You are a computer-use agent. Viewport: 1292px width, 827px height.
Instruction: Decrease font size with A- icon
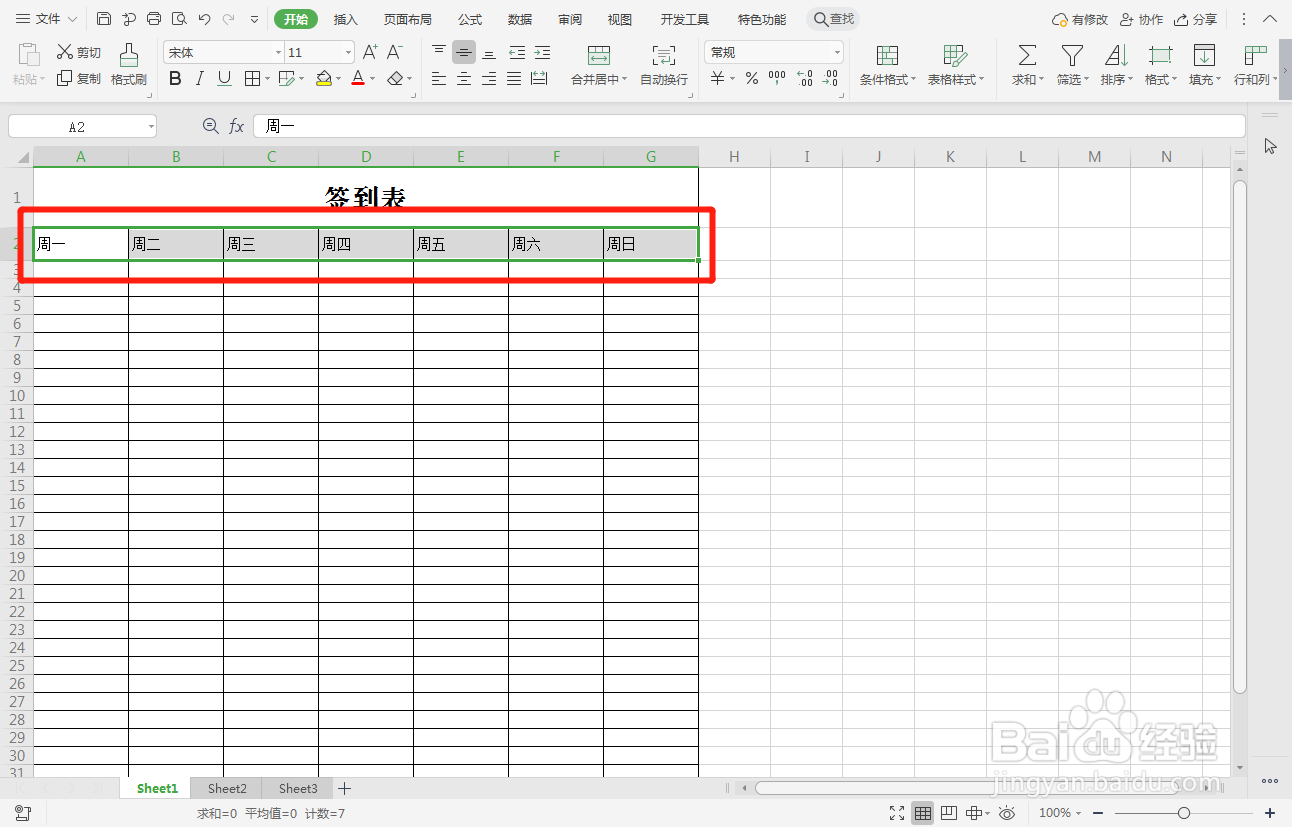click(395, 52)
